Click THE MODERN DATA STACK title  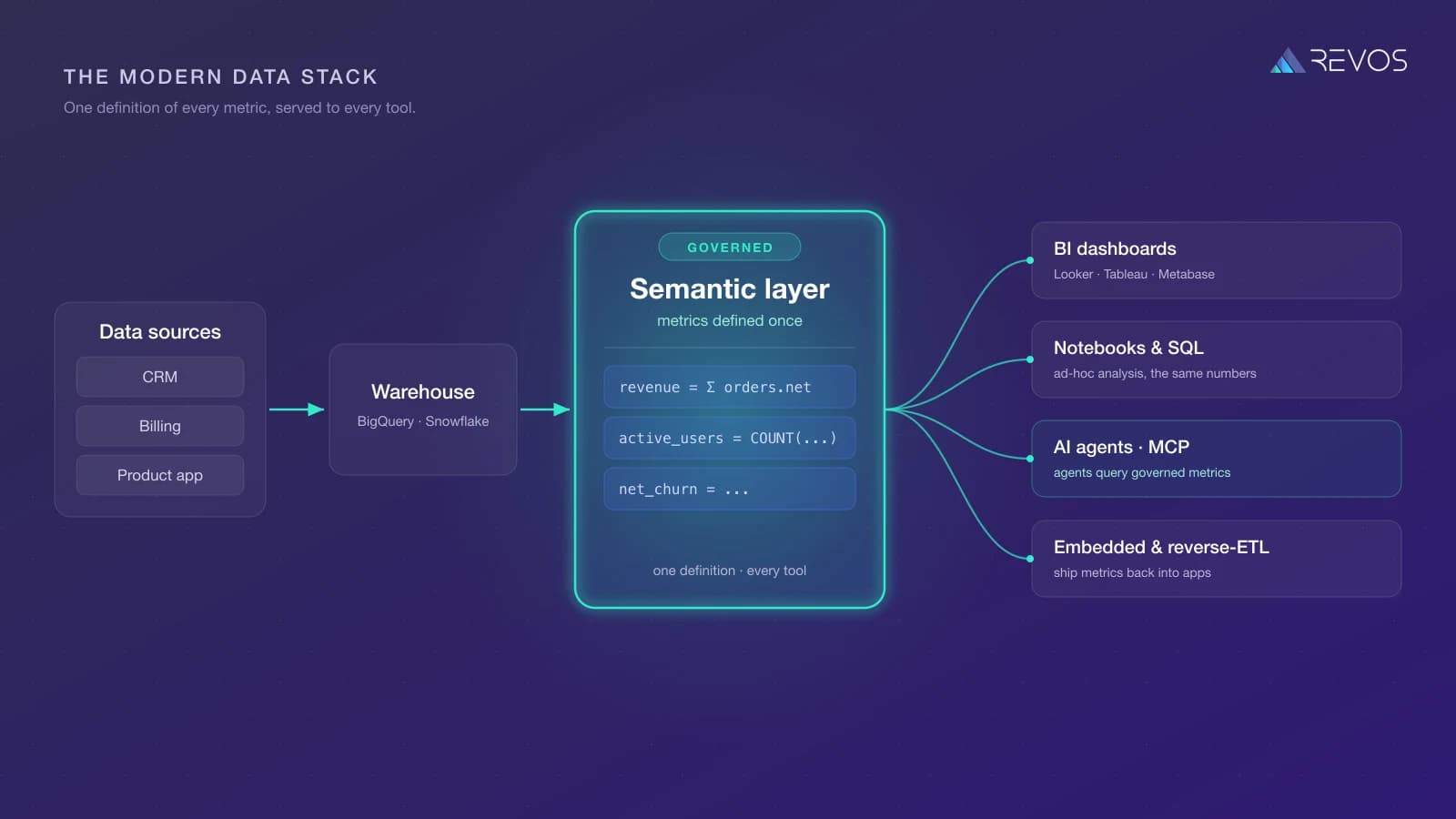[x=220, y=77]
